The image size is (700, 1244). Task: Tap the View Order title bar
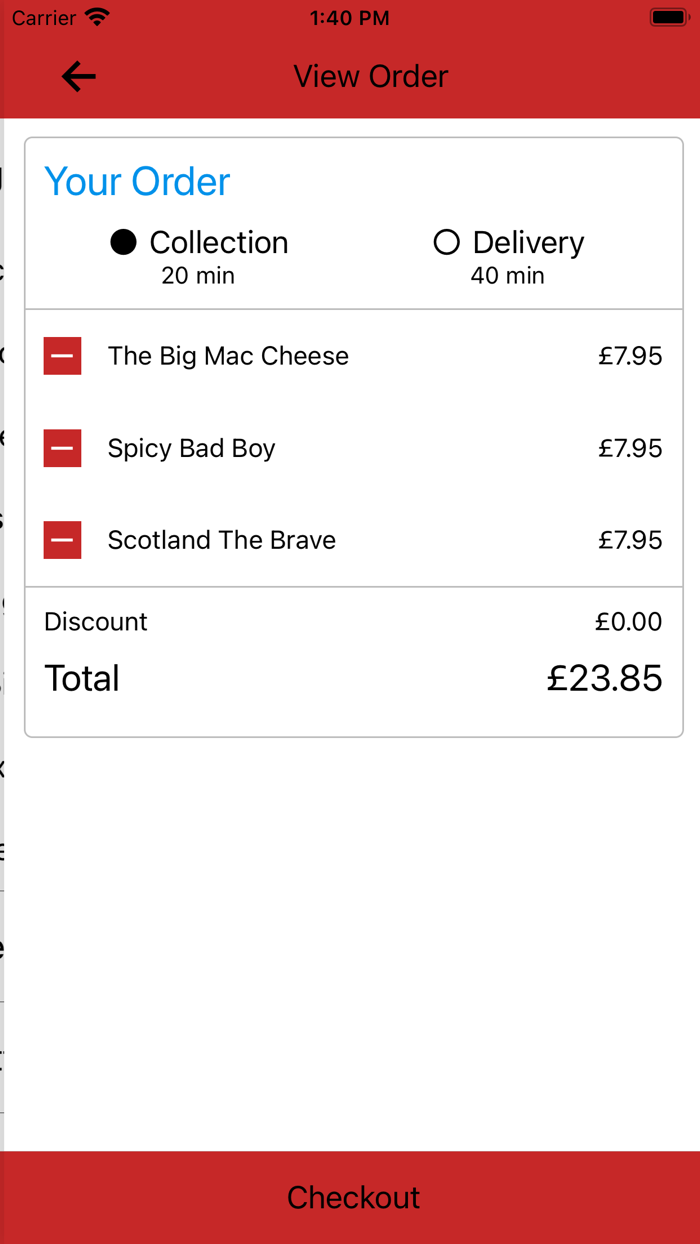[370, 76]
